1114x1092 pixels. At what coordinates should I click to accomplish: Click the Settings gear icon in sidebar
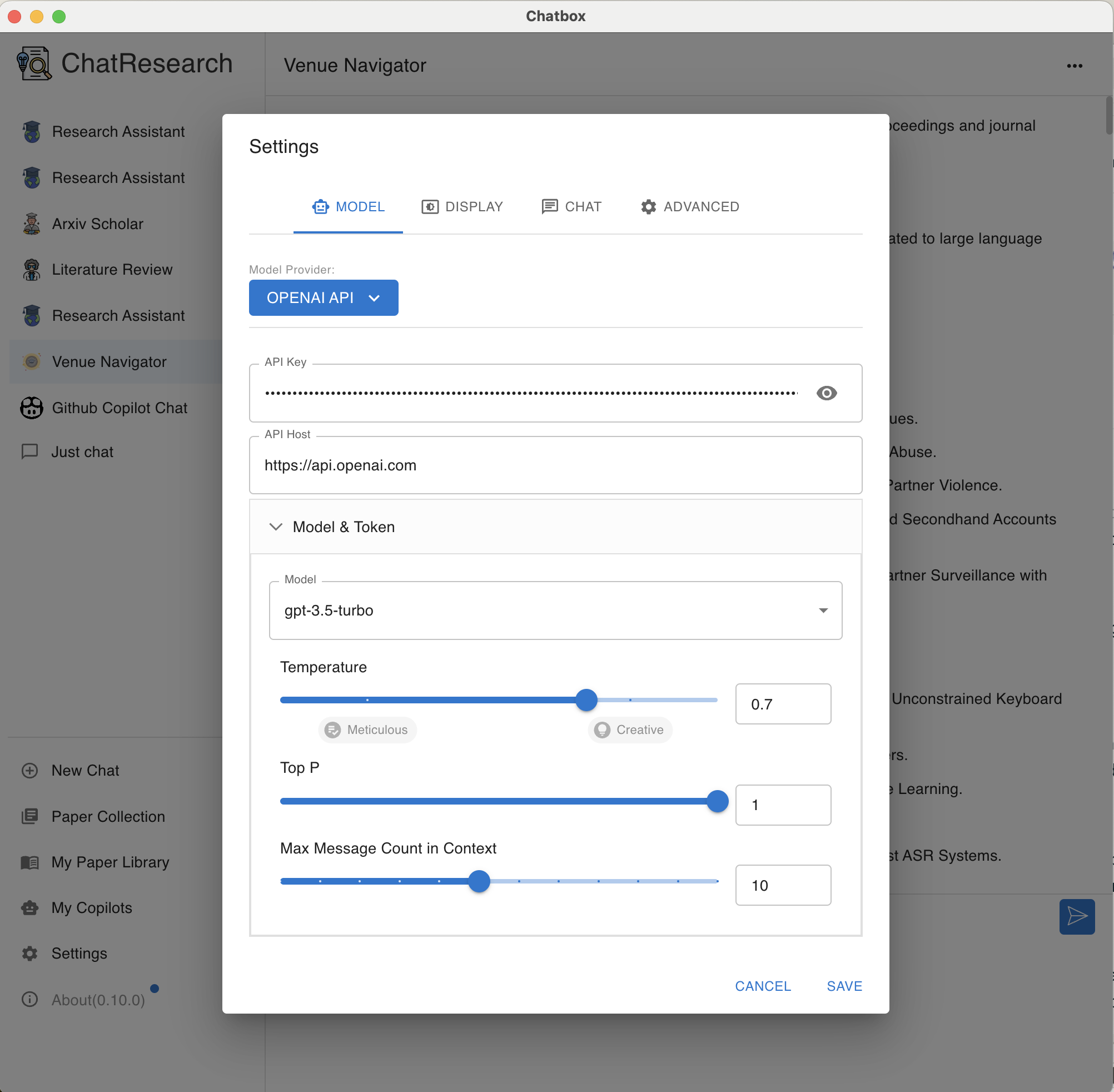click(30, 953)
